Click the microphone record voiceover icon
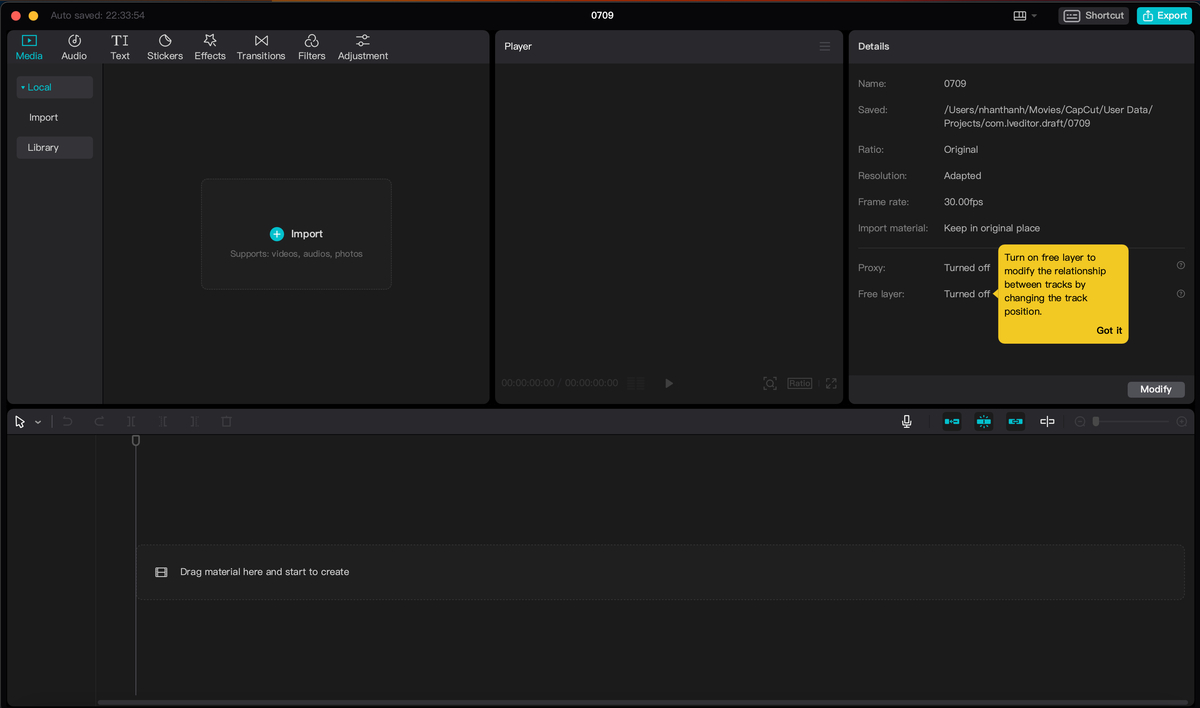1200x708 pixels. 907,422
